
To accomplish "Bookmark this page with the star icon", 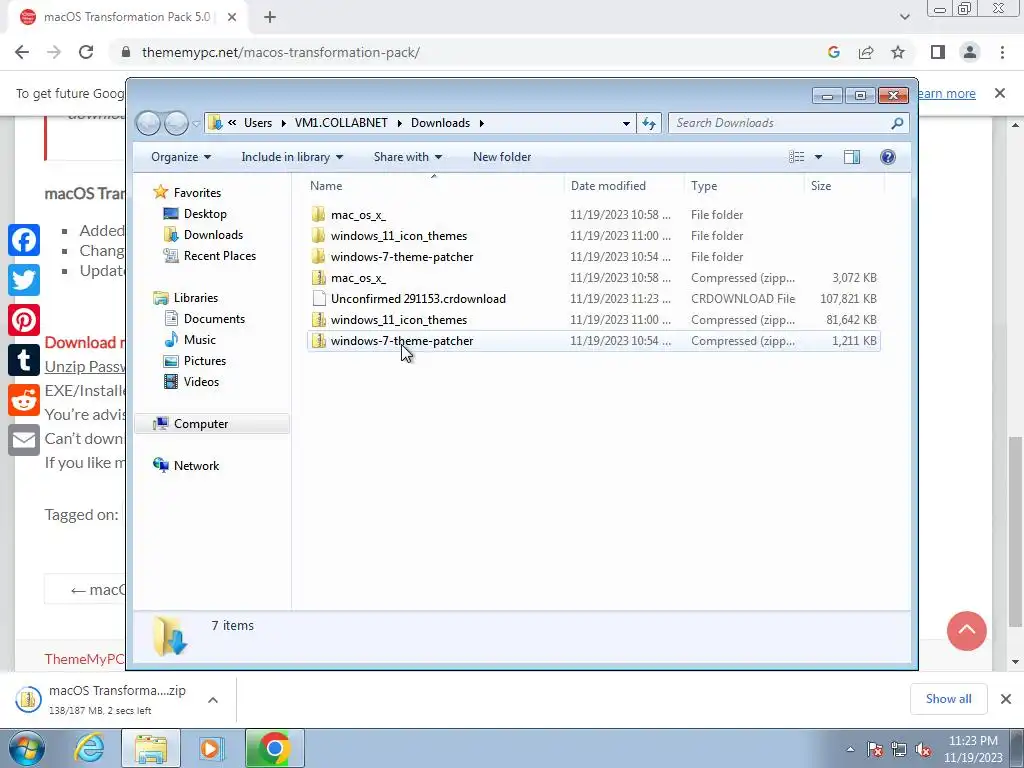I will (898, 52).
